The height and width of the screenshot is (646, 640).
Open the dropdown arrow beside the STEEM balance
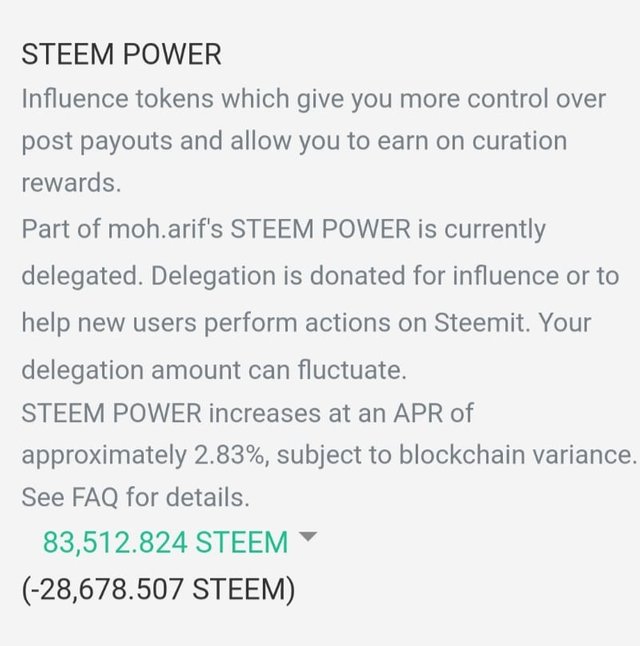(x=308, y=538)
